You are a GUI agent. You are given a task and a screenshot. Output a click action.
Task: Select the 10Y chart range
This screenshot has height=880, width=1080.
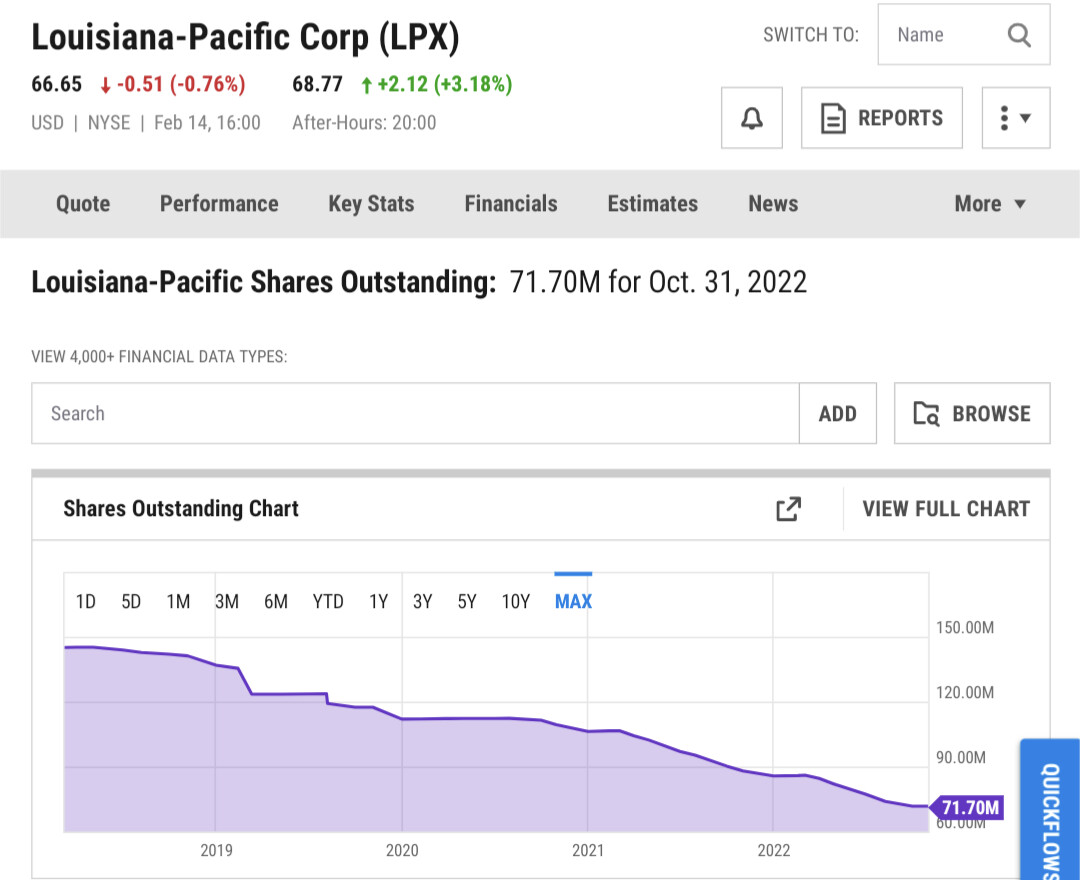(516, 602)
